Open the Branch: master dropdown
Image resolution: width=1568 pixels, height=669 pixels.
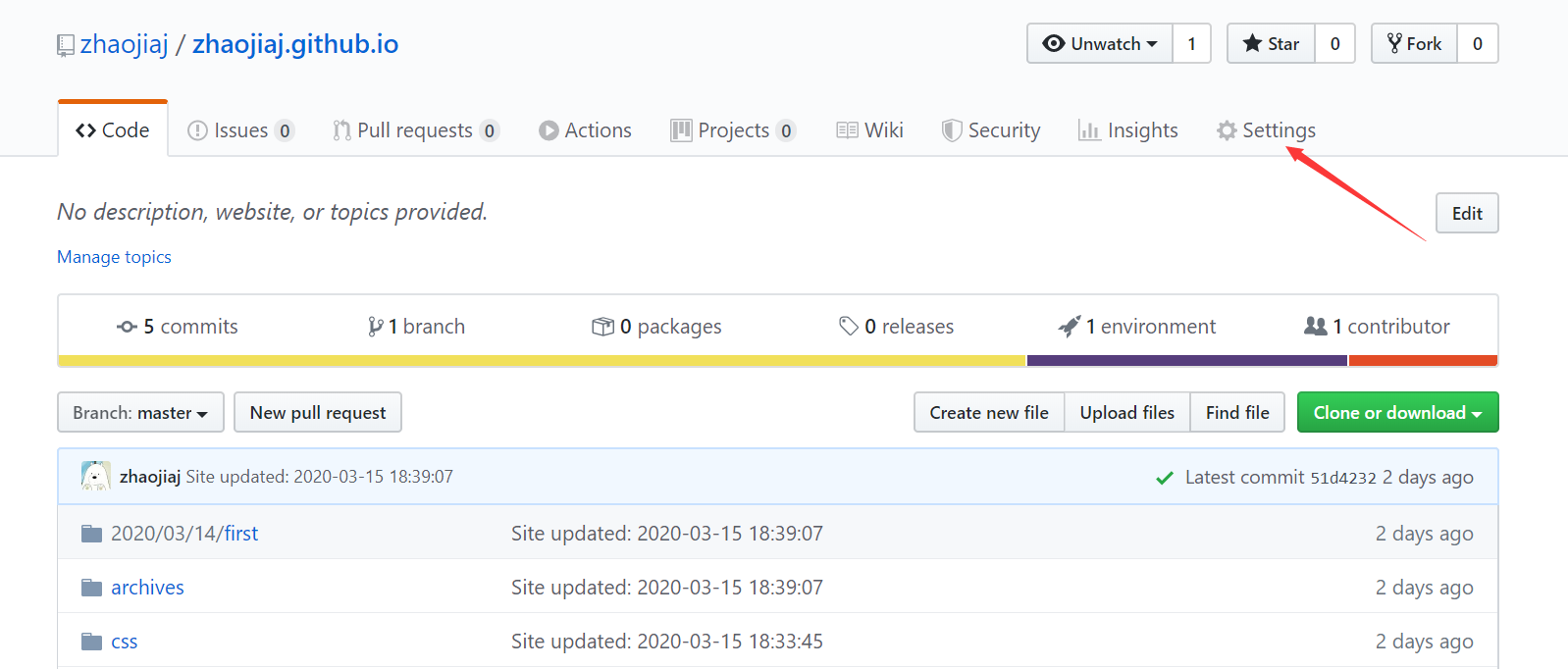[x=140, y=412]
